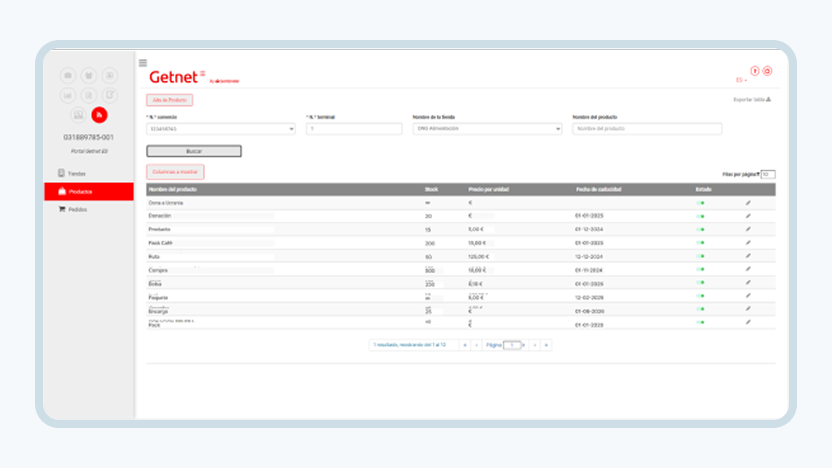Toggle Estado for the Bolsa product

pos(700,282)
